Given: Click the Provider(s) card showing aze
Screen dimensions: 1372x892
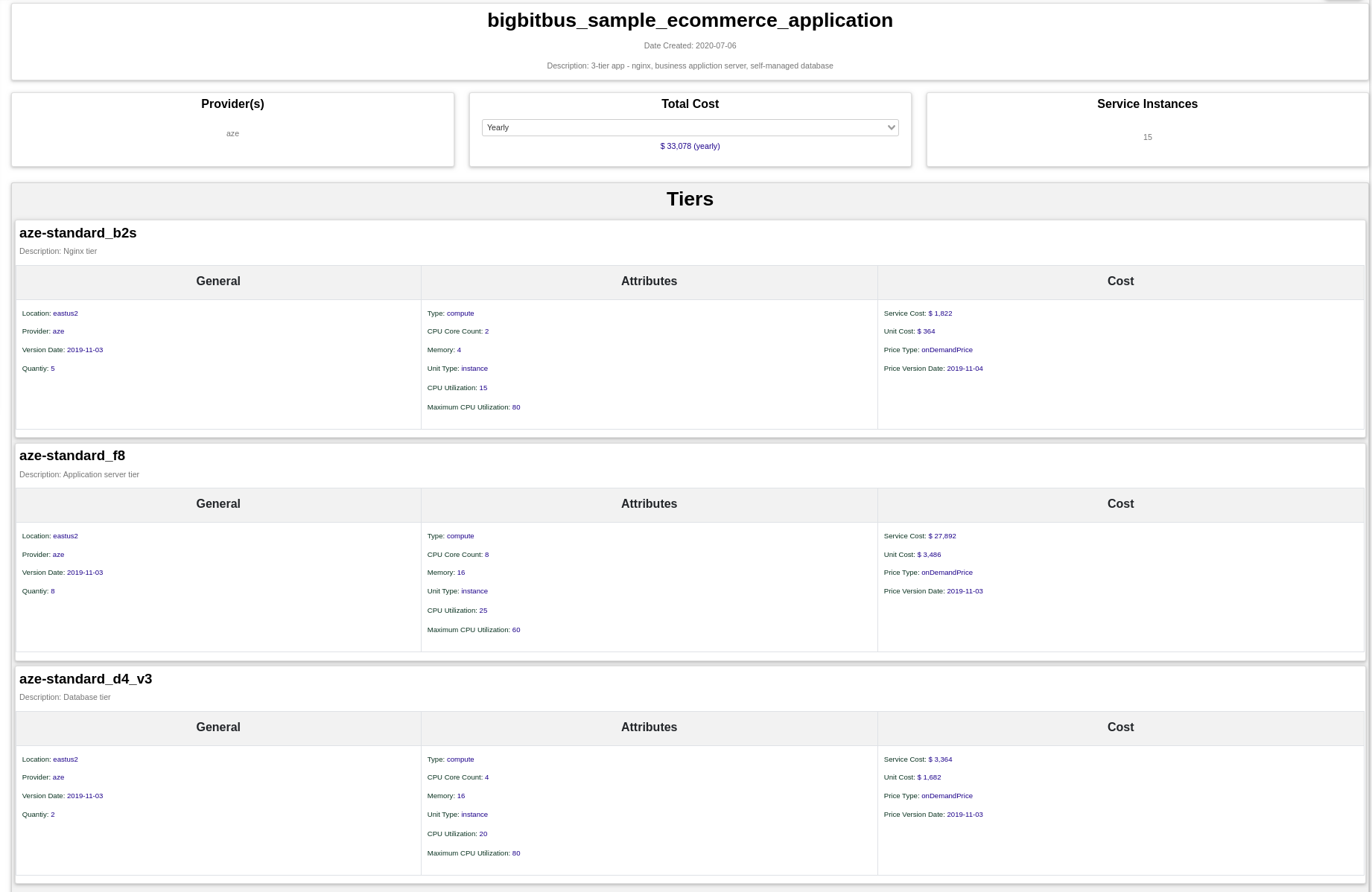Looking at the screenshot, I should pos(232,130).
